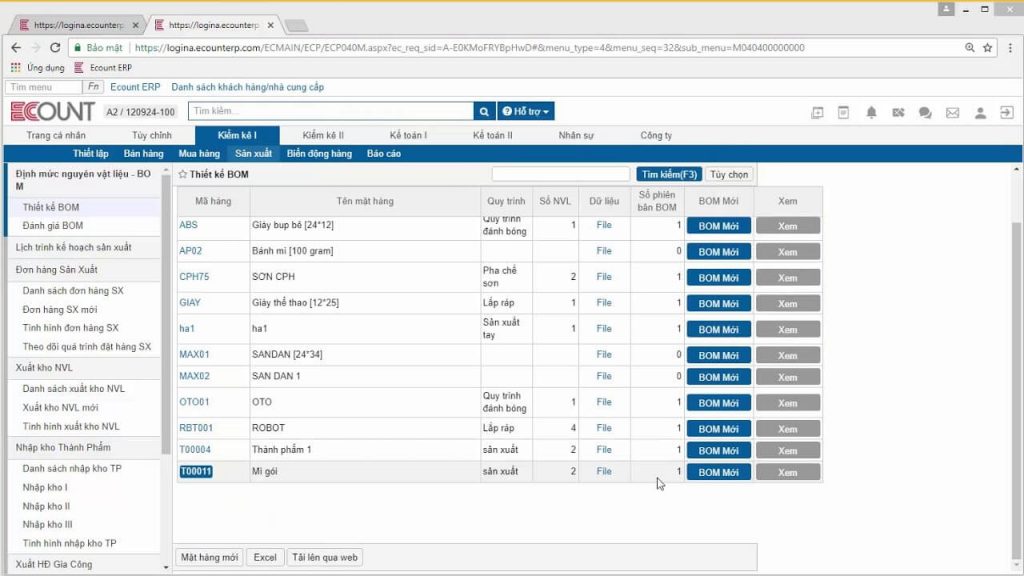Open the Báo cáo submenu

(x=384, y=153)
